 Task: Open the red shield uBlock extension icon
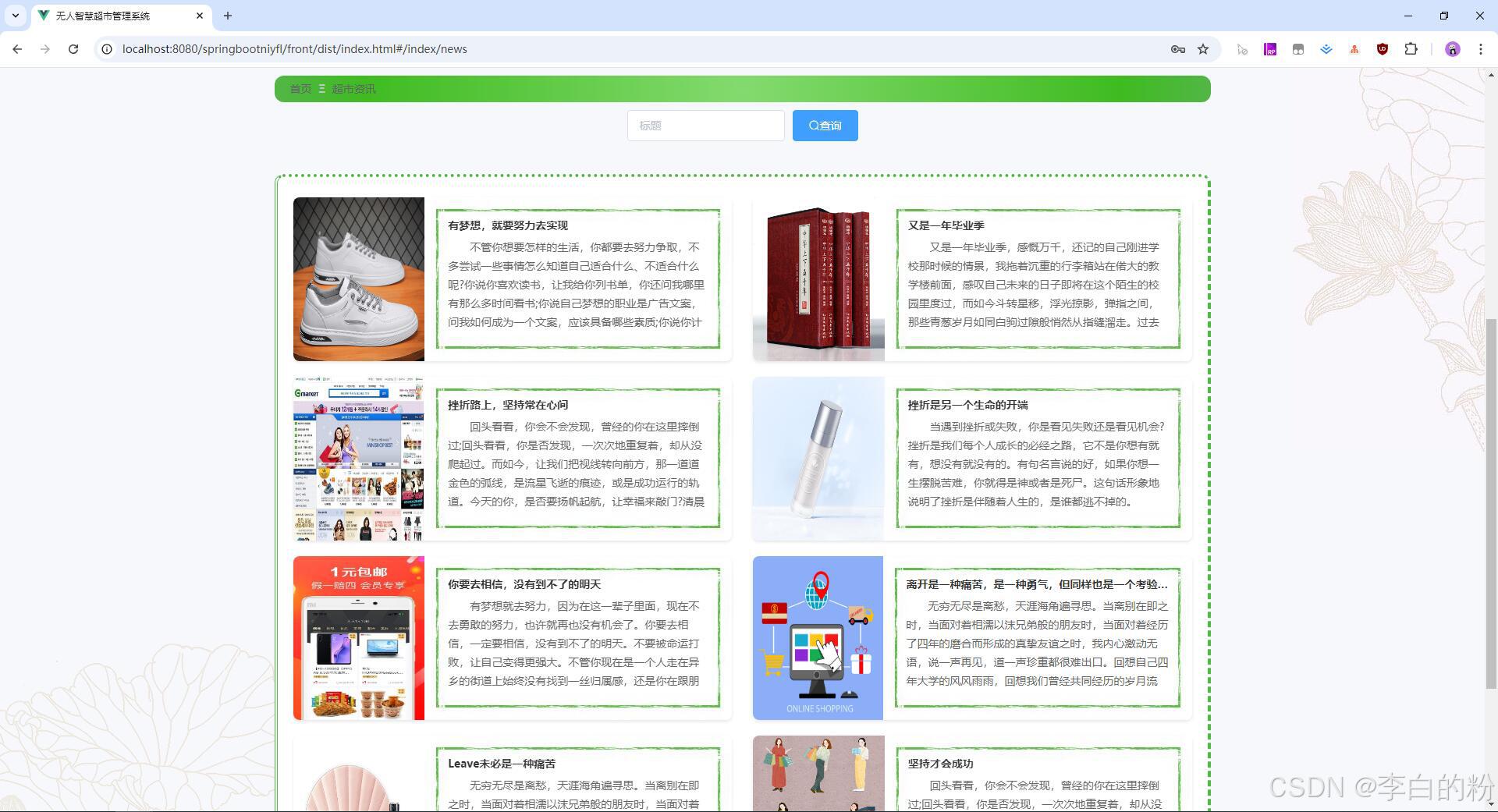click(x=1383, y=49)
